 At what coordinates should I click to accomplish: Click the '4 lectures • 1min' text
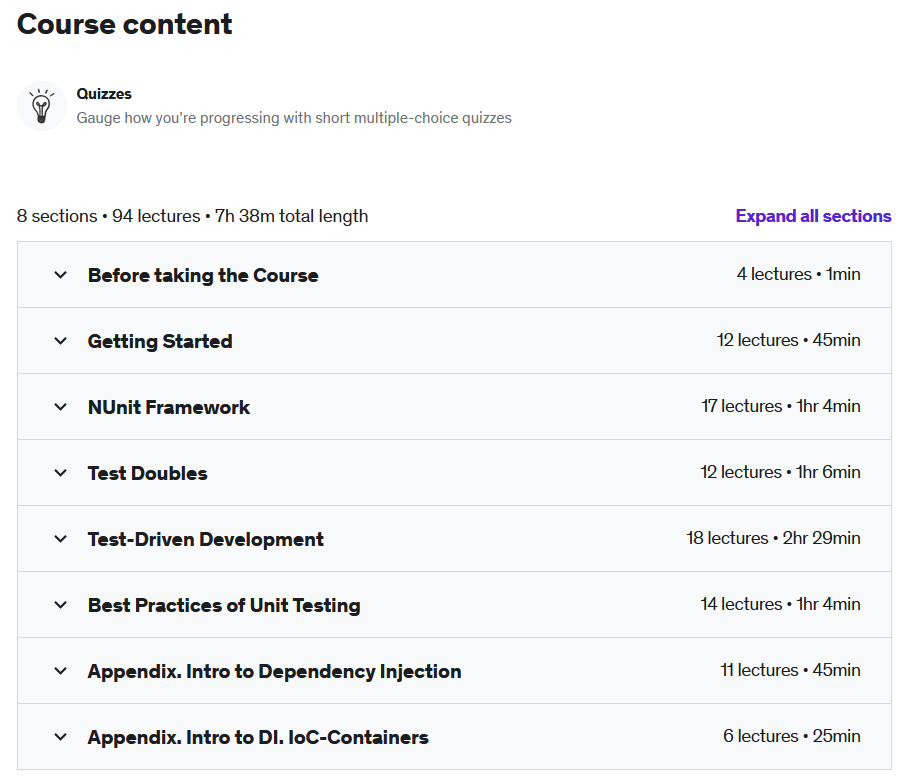pos(798,274)
